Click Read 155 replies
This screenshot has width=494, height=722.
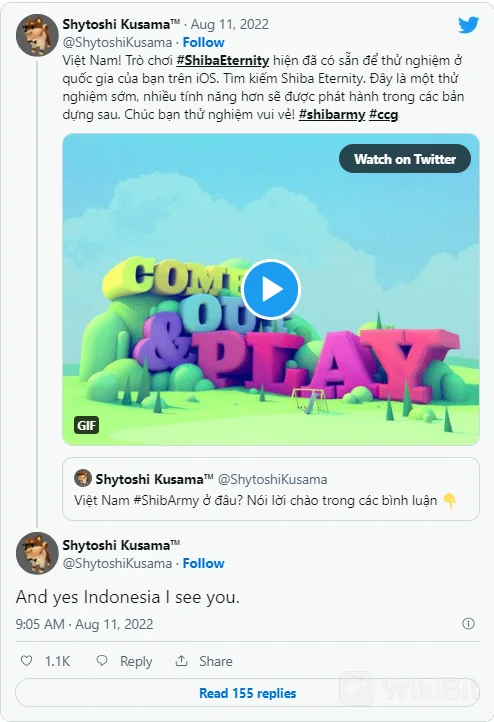[x=248, y=693]
